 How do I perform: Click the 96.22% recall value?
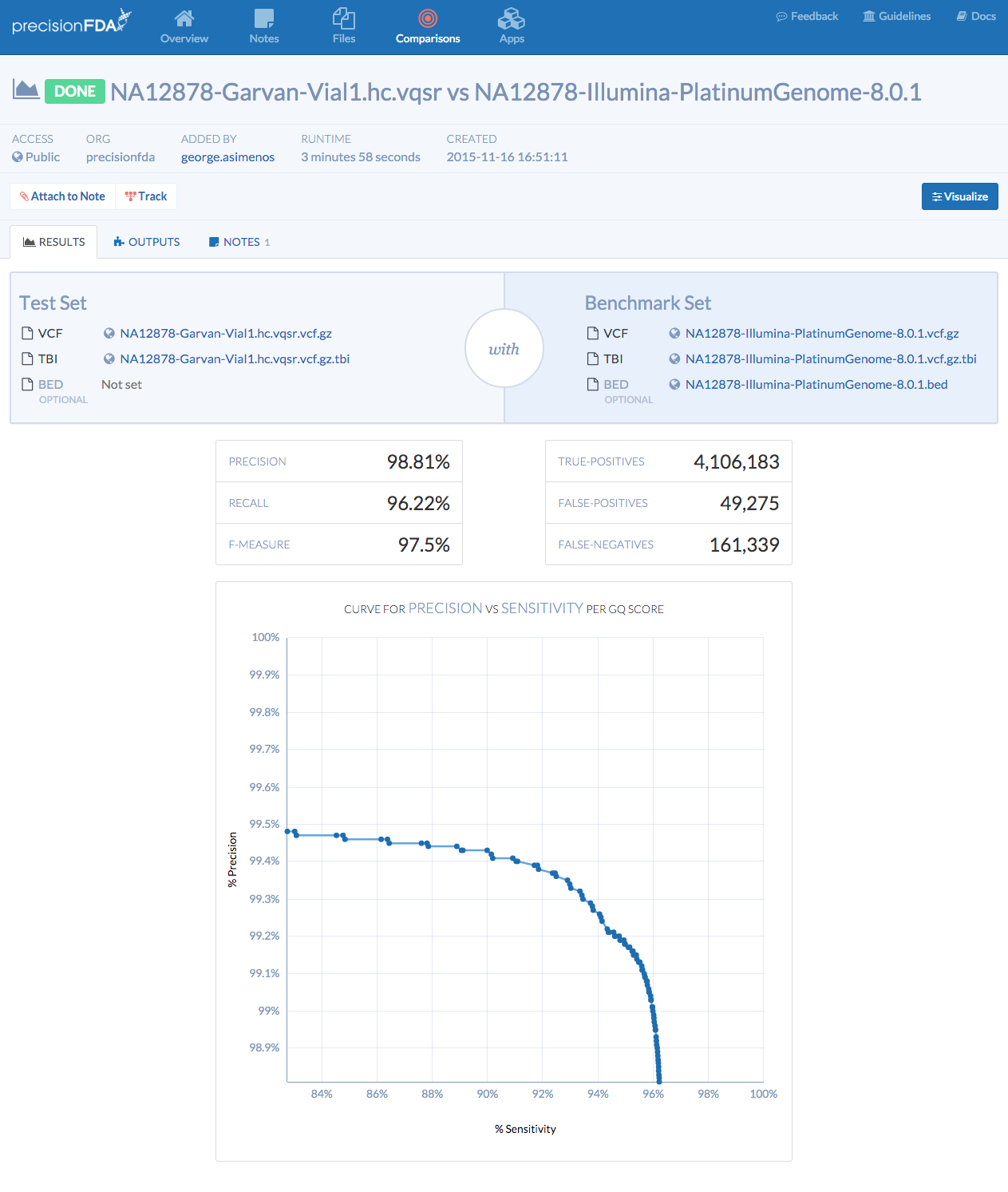point(418,503)
